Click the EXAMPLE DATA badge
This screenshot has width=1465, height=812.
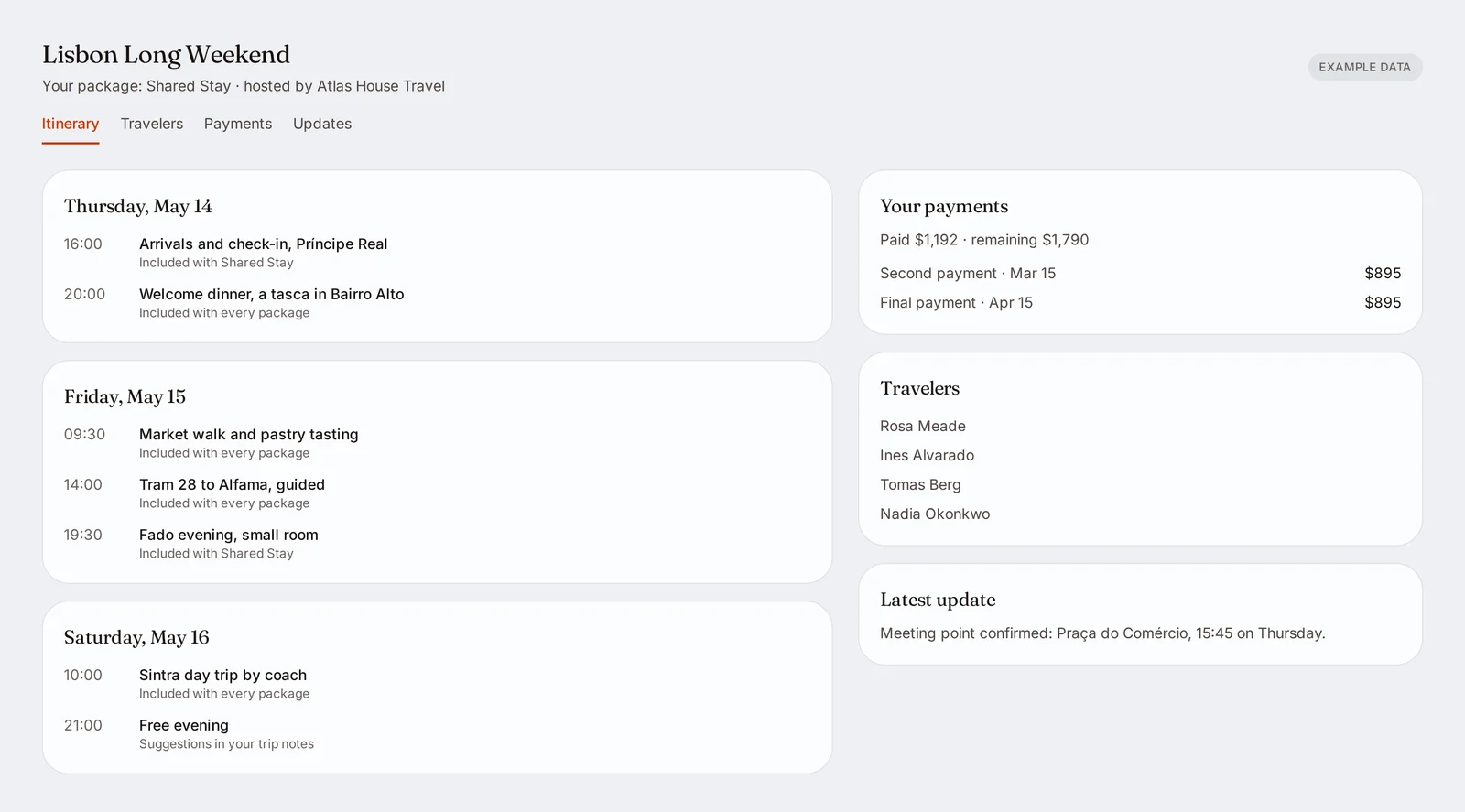click(1364, 67)
